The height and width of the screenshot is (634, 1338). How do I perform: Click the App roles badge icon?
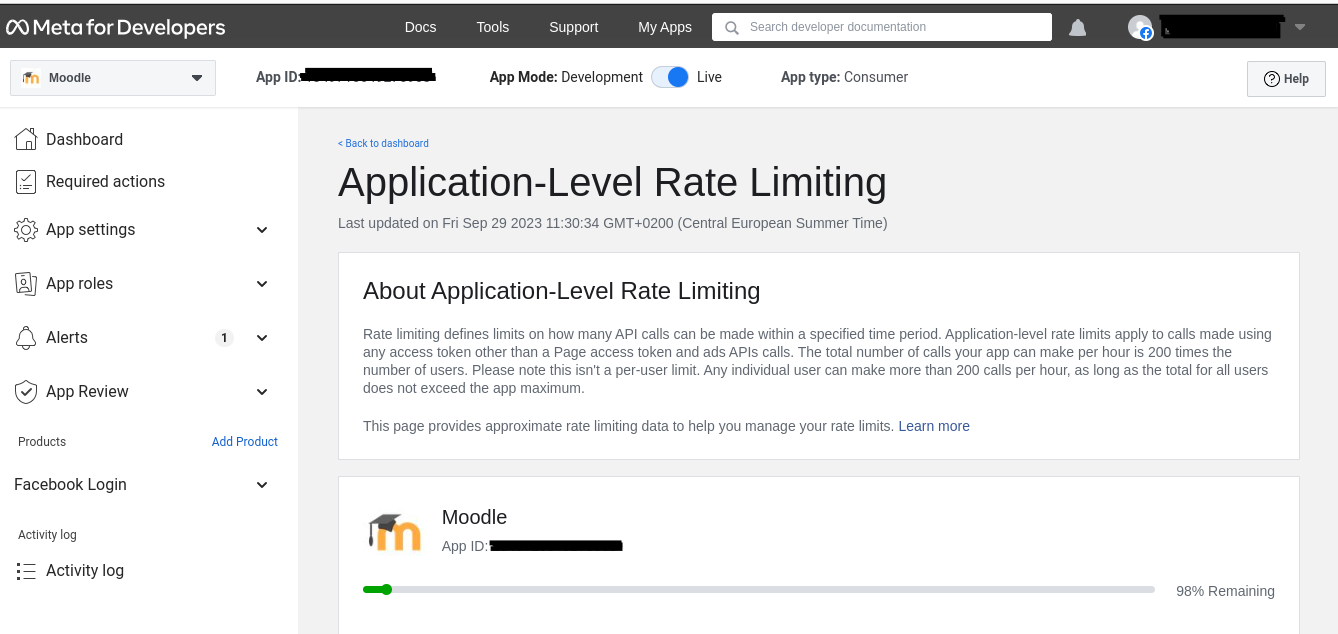tap(26, 283)
